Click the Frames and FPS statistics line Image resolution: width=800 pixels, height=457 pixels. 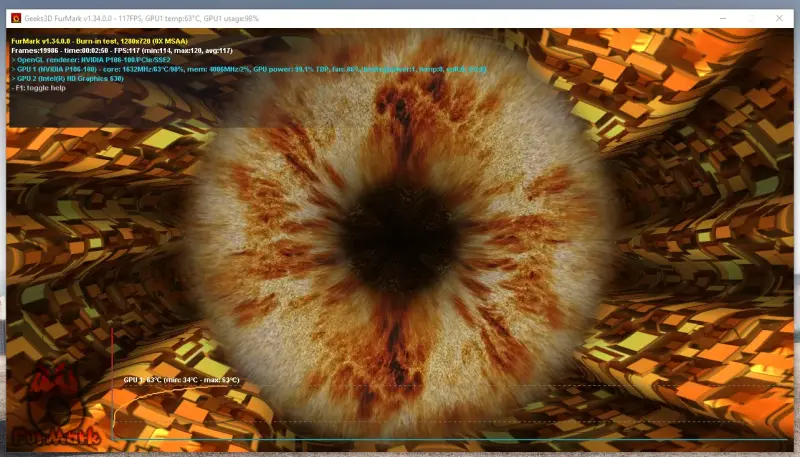(121, 50)
